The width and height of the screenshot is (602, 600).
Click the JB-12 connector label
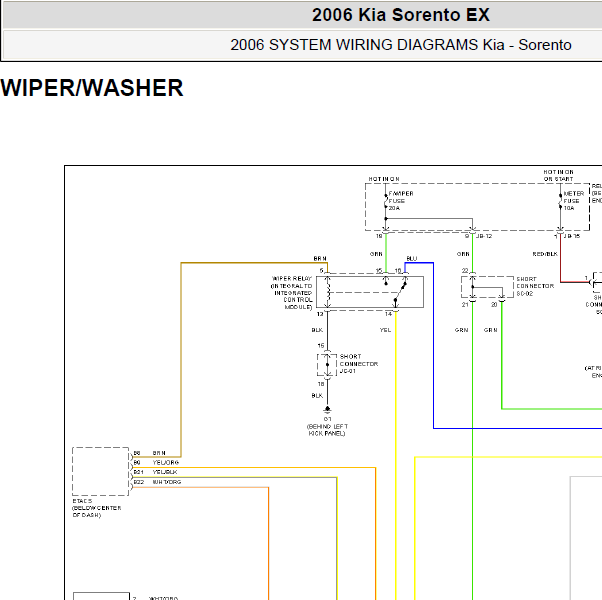tap(484, 236)
